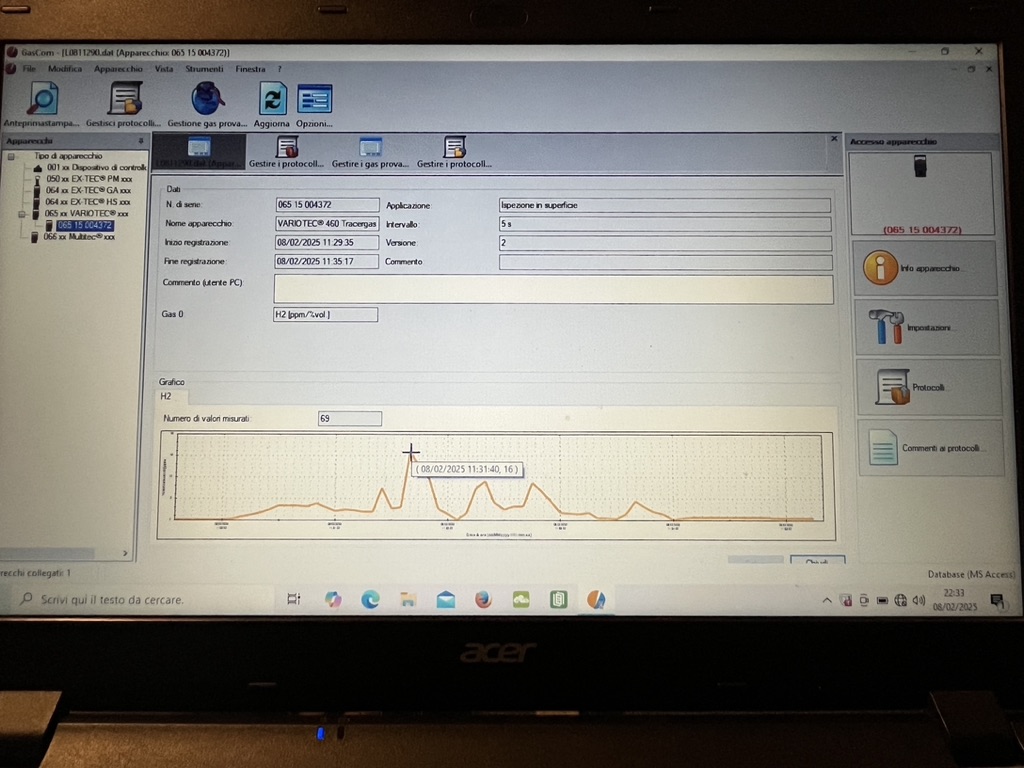This screenshot has width=1024, height=768.
Task: Click the left tree panel horizontal scrollbar
Action: (x=65, y=553)
